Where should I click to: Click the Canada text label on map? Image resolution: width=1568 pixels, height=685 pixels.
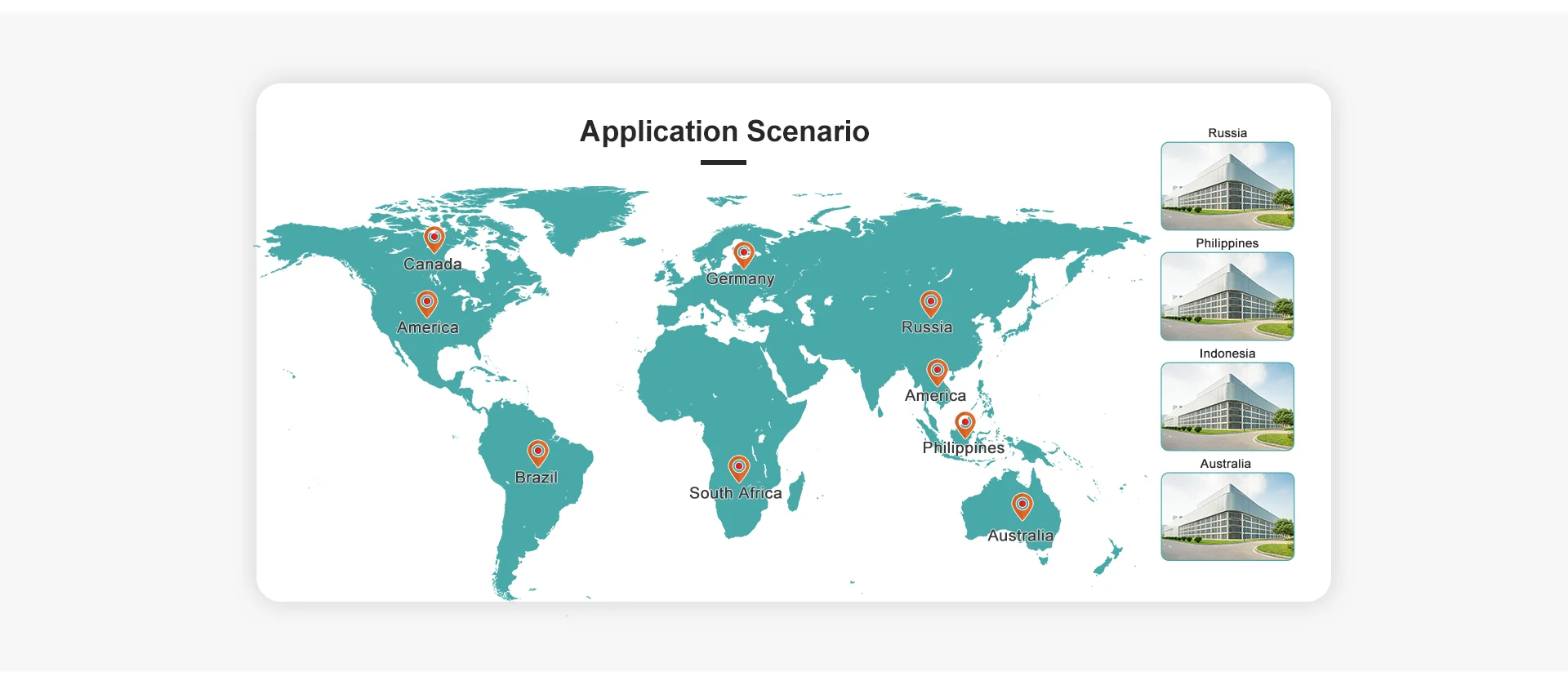pyautogui.click(x=433, y=265)
